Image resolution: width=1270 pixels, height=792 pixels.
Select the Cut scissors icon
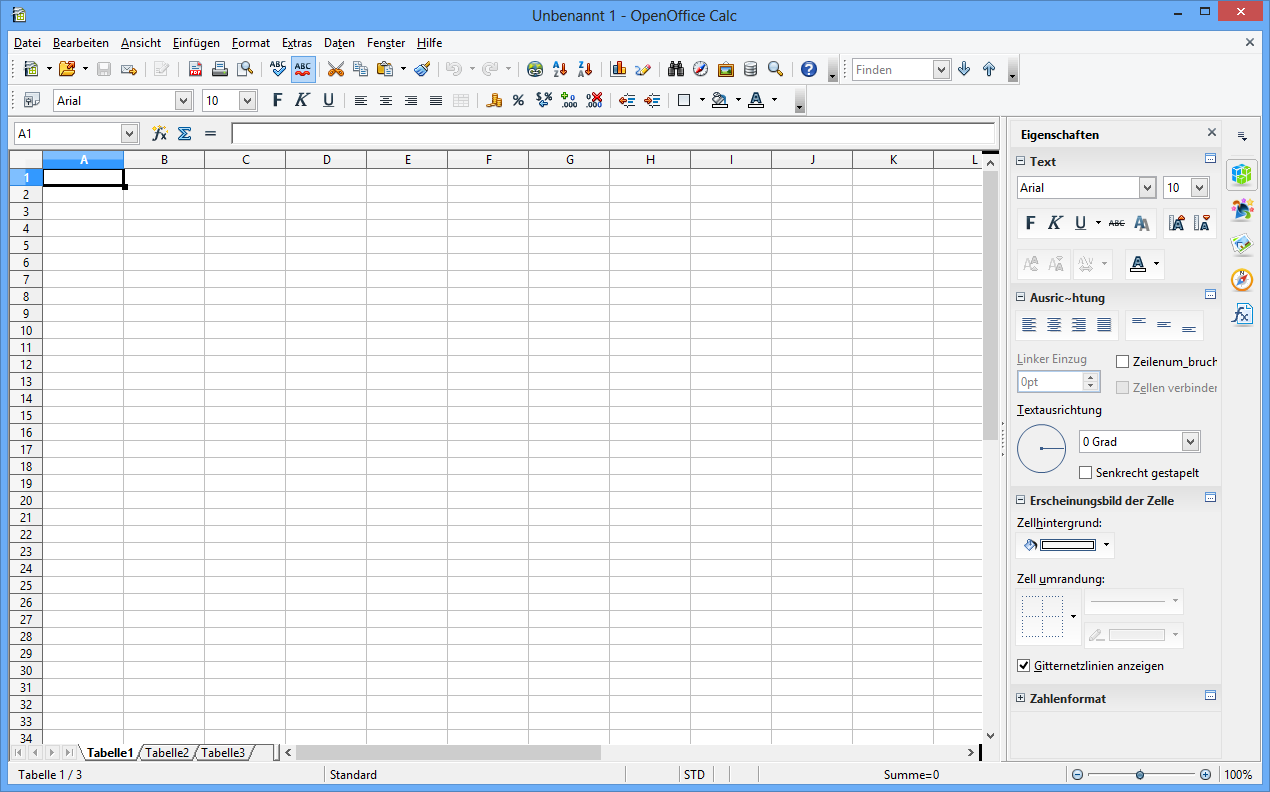coord(335,69)
